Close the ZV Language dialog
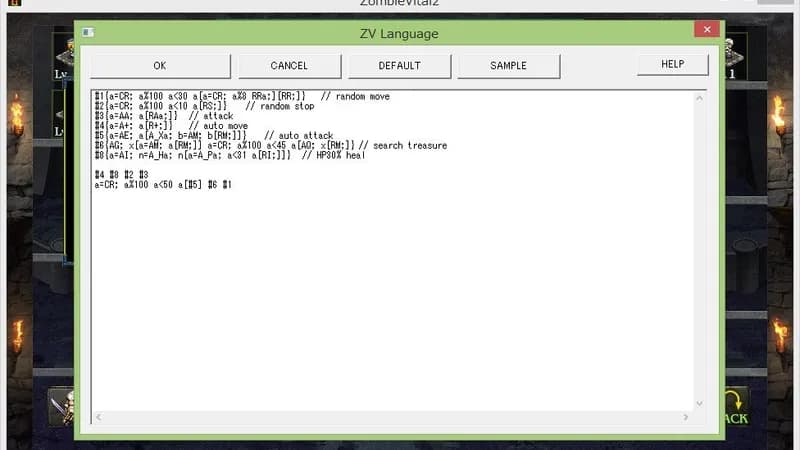The width and height of the screenshot is (800, 450). click(707, 29)
